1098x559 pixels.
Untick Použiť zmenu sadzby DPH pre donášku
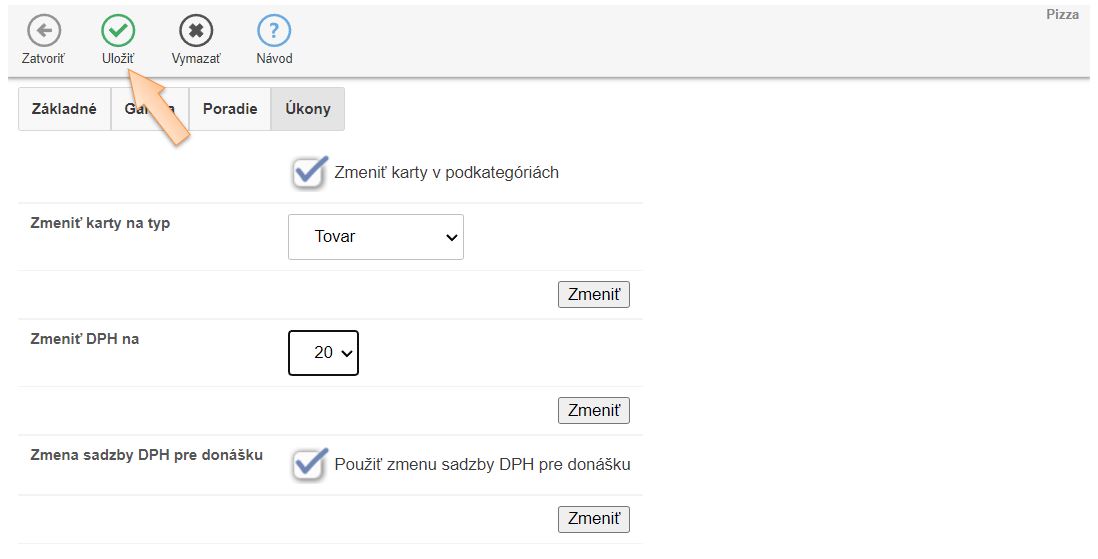click(x=310, y=464)
